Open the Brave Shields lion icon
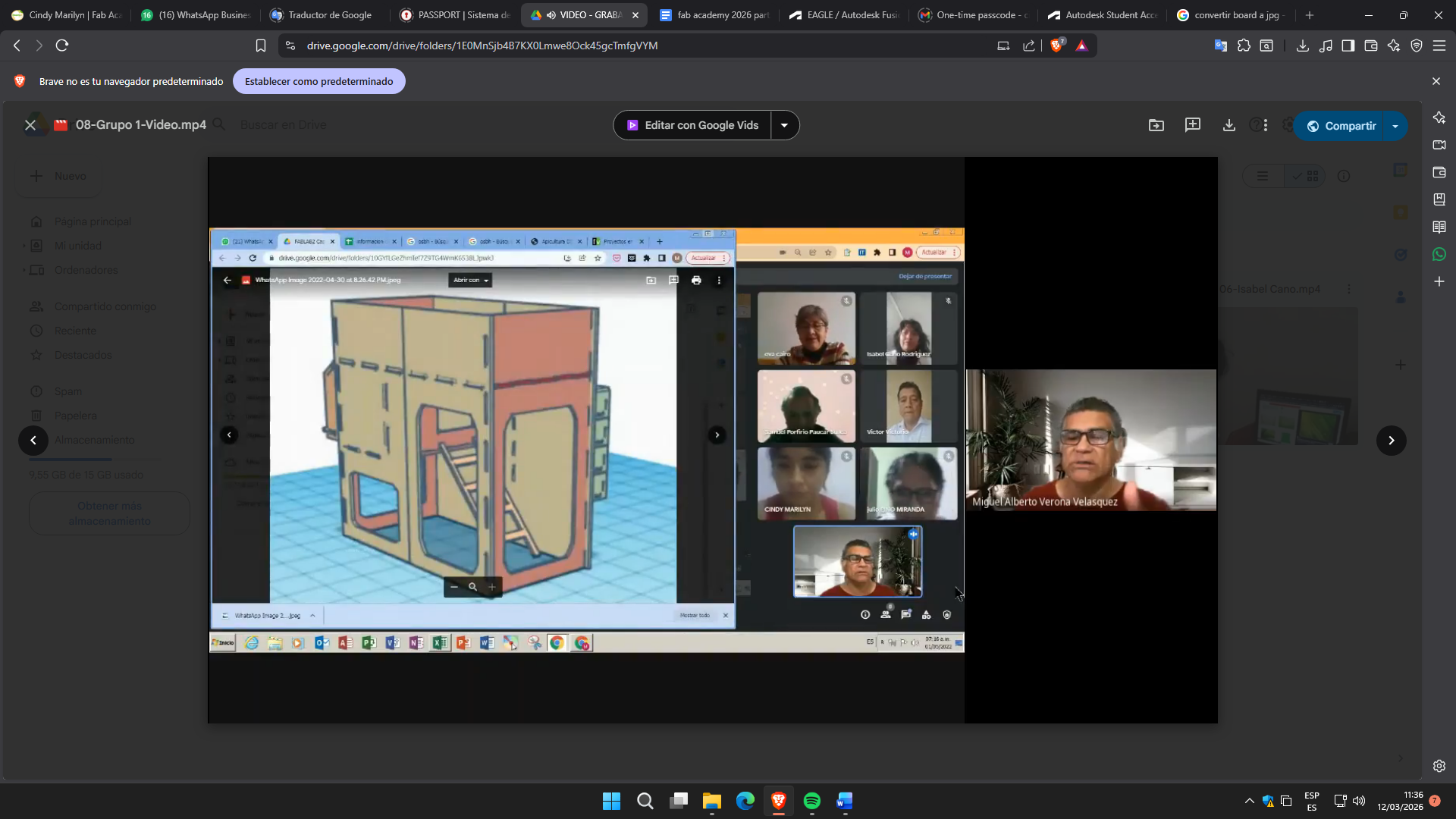 1056,45
